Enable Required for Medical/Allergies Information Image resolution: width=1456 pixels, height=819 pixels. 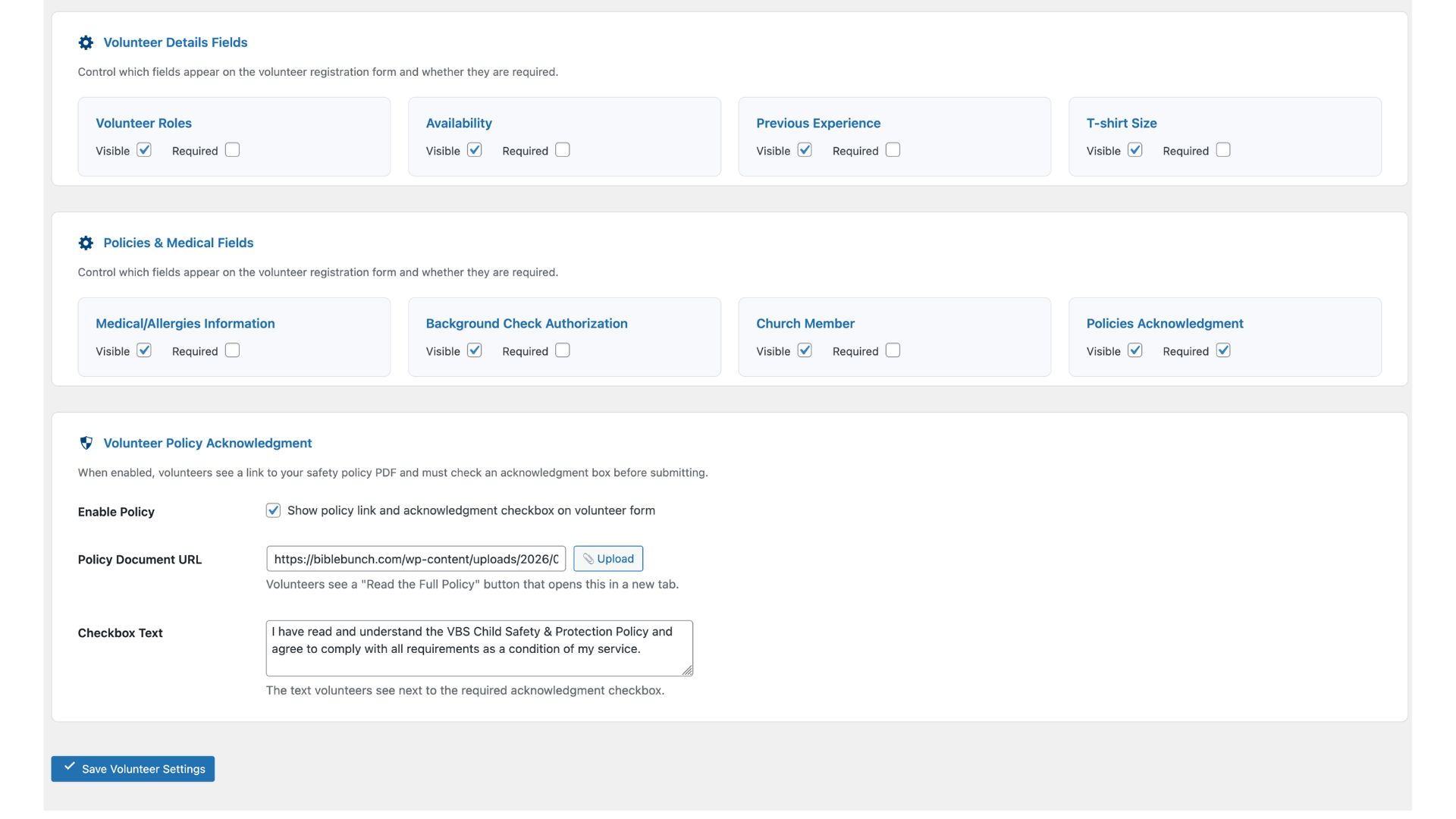pyautogui.click(x=232, y=350)
